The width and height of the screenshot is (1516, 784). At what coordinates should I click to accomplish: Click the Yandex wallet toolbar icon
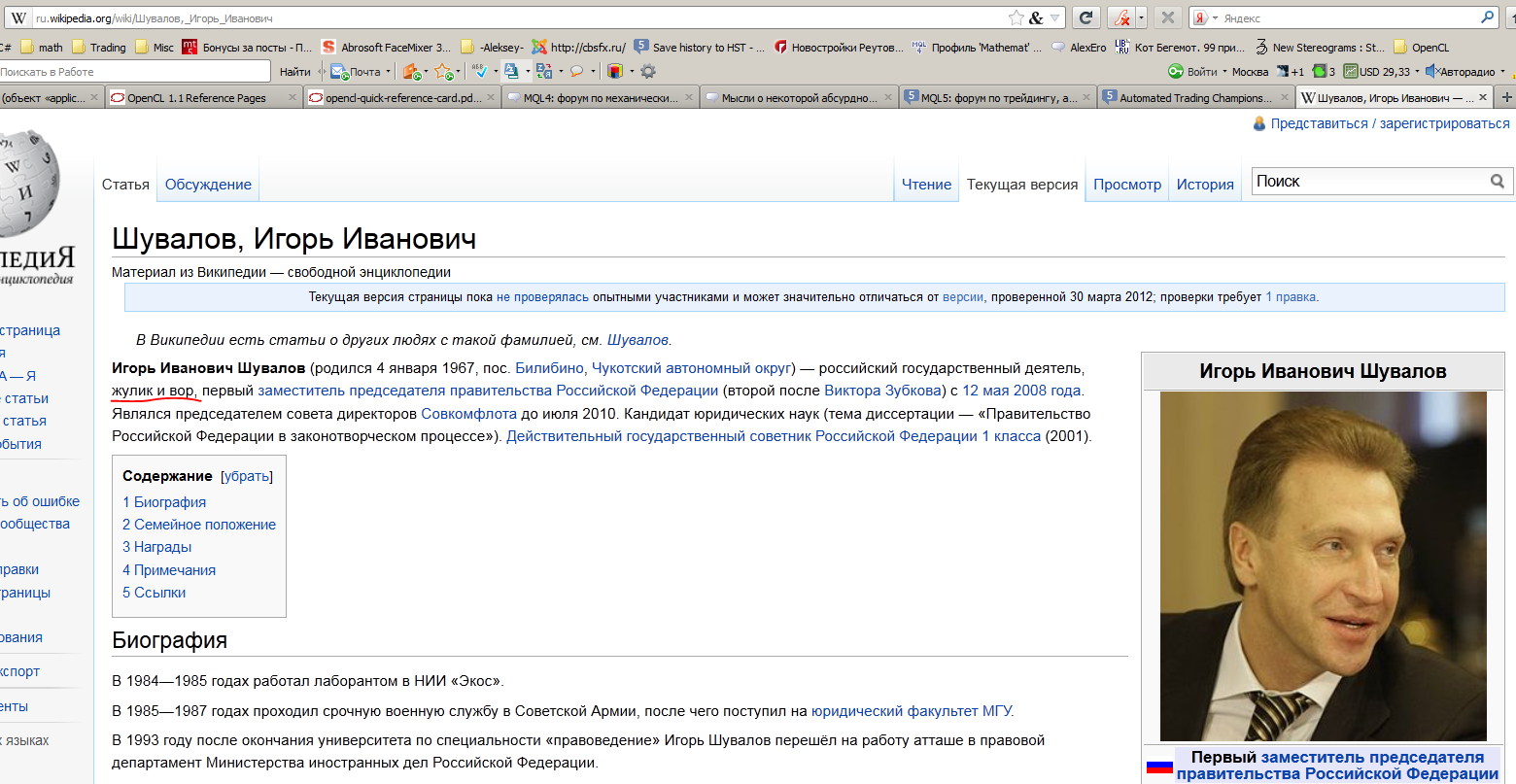tap(411, 71)
